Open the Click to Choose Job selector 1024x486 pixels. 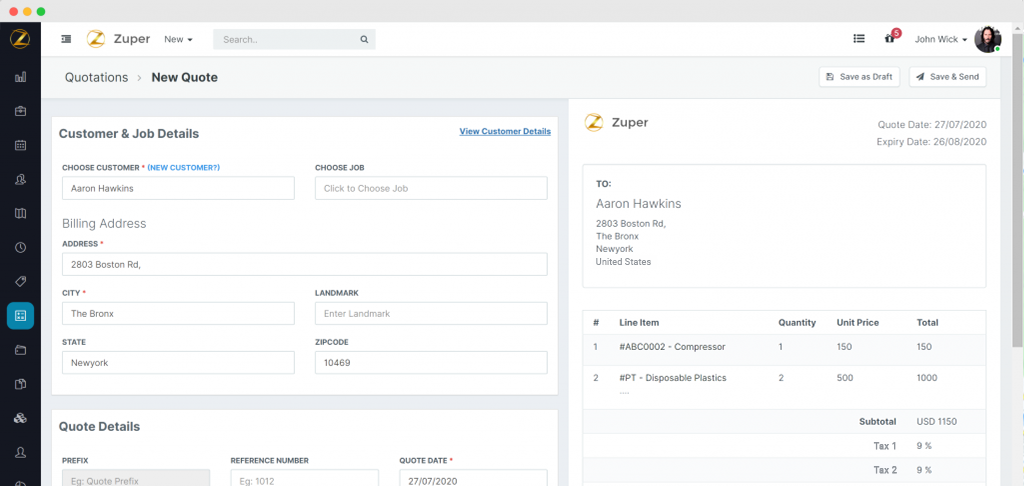(x=431, y=188)
